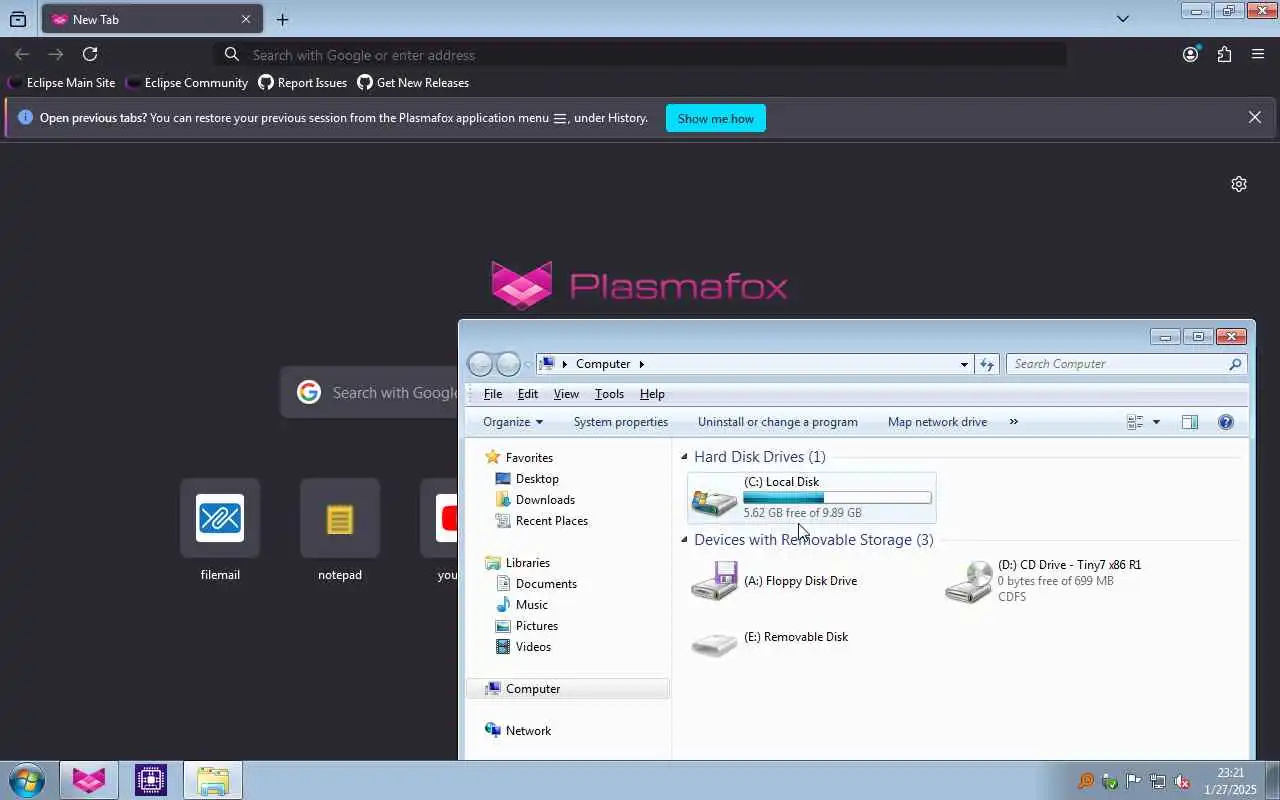Select Recent Places under Favorites
This screenshot has height=800, width=1280.
[551, 521]
